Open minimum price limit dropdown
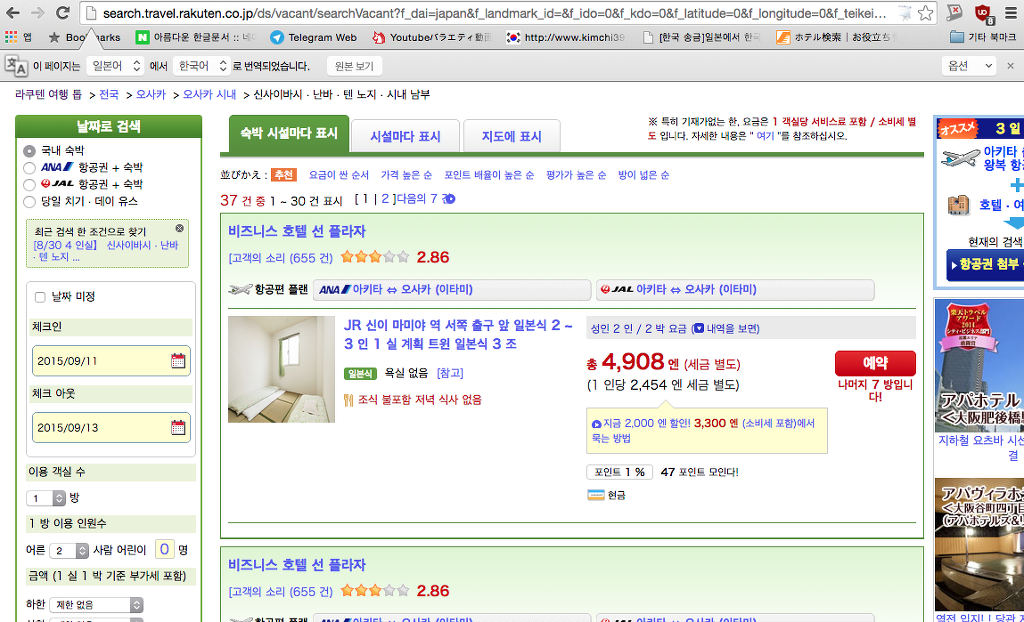The width and height of the screenshot is (1024, 622). (97, 605)
